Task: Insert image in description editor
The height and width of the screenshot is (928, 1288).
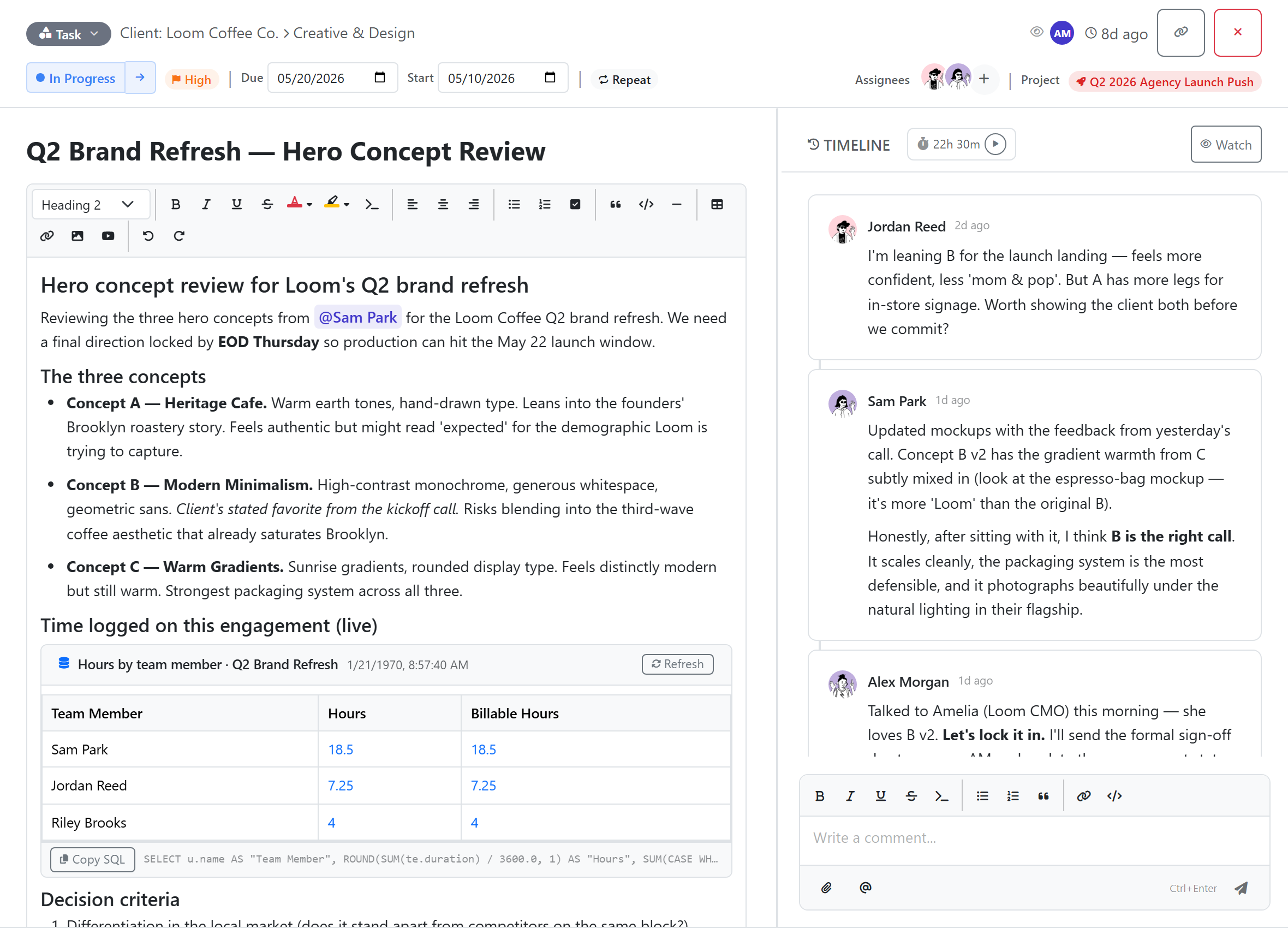Action: point(78,236)
